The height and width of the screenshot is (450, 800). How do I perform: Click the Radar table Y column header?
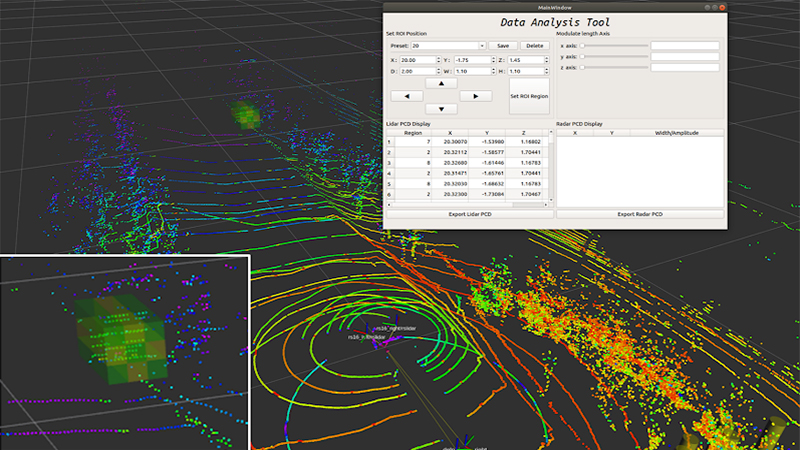[x=612, y=133]
